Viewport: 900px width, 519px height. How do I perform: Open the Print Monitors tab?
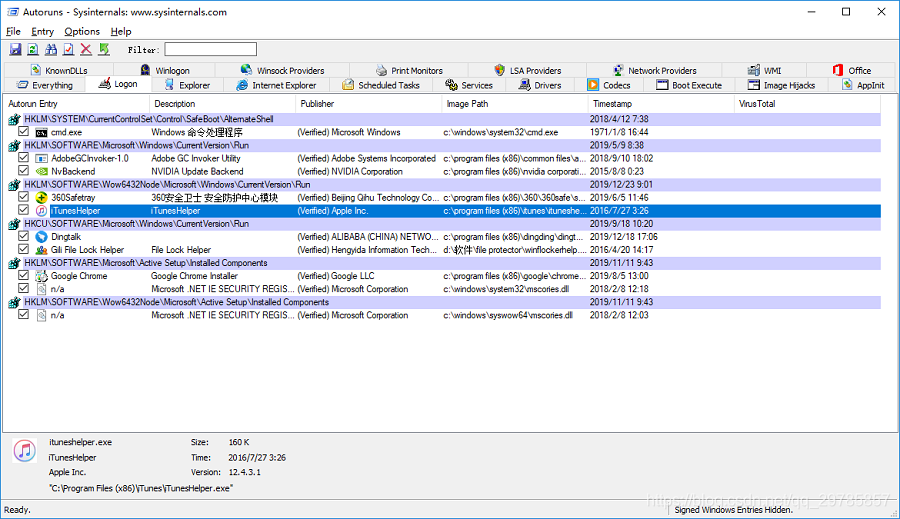pyautogui.click(x=409, y=71)
